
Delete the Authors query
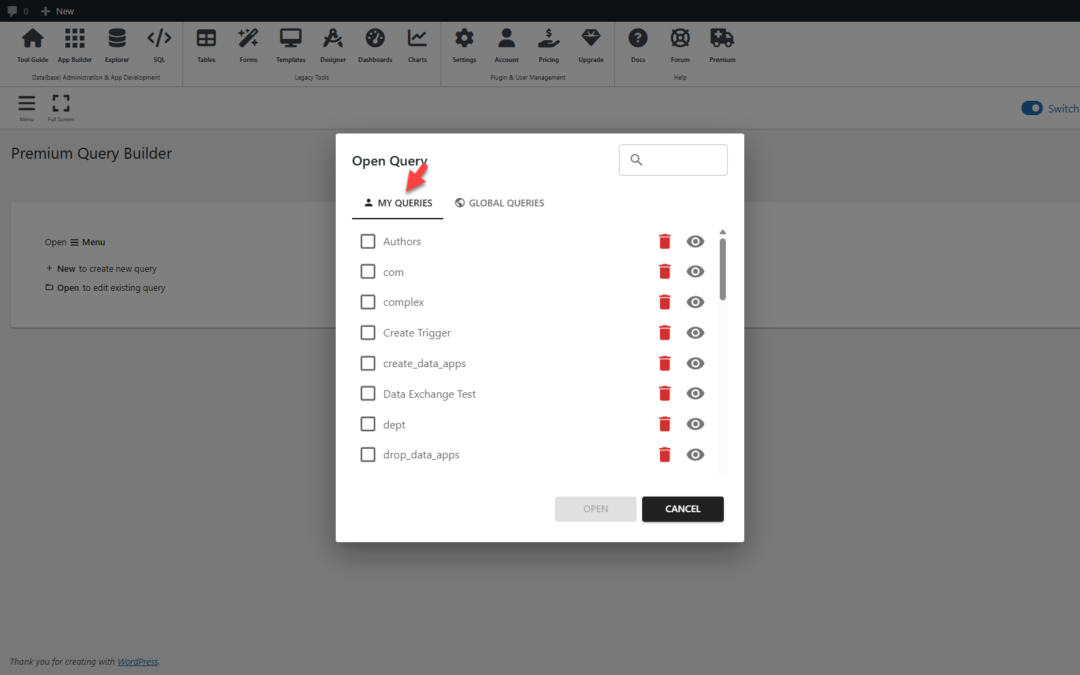click(665, 241)
